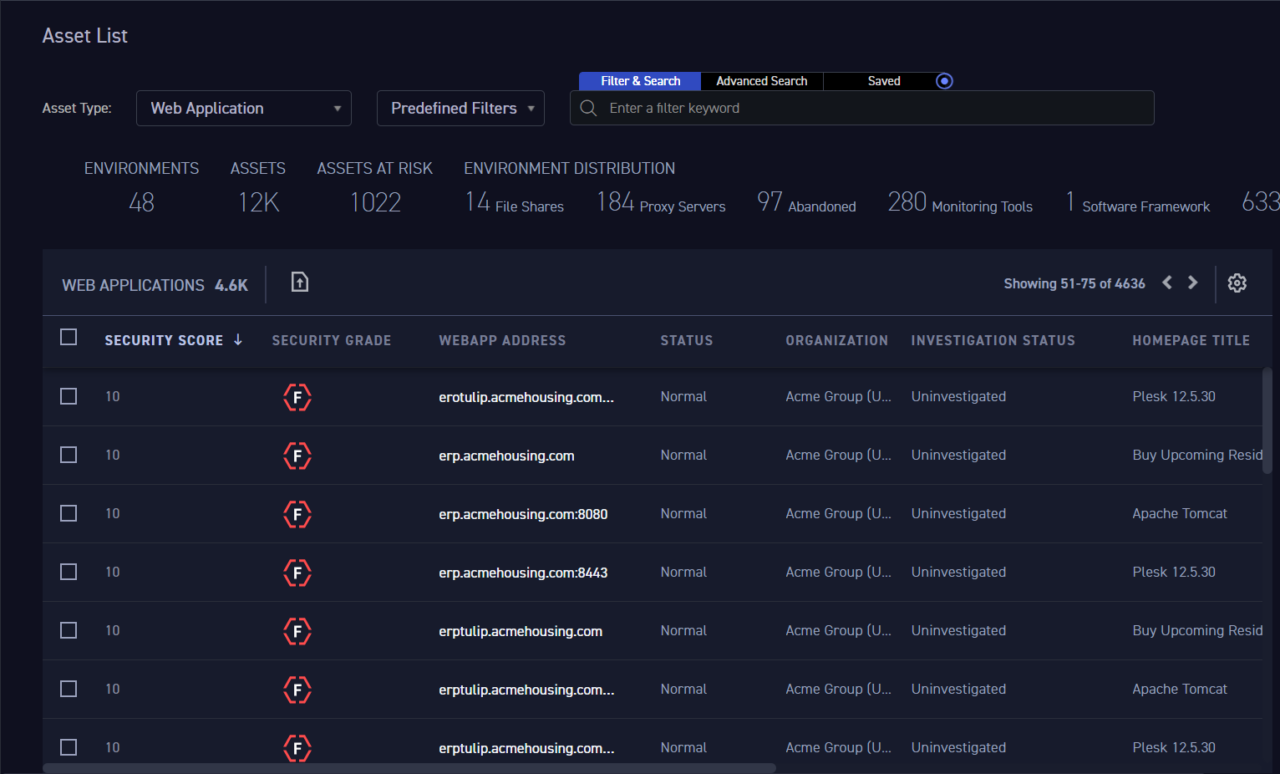Click the sort arrow on Security Score column
The image size is (1280, 774).
coord(238,340)
